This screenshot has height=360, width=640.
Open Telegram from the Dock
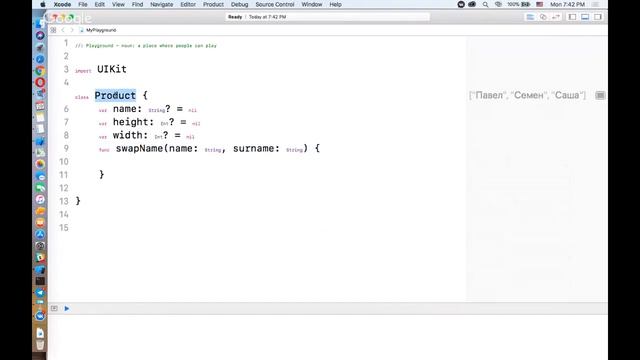pyautogui.click(x=40, y=293)
